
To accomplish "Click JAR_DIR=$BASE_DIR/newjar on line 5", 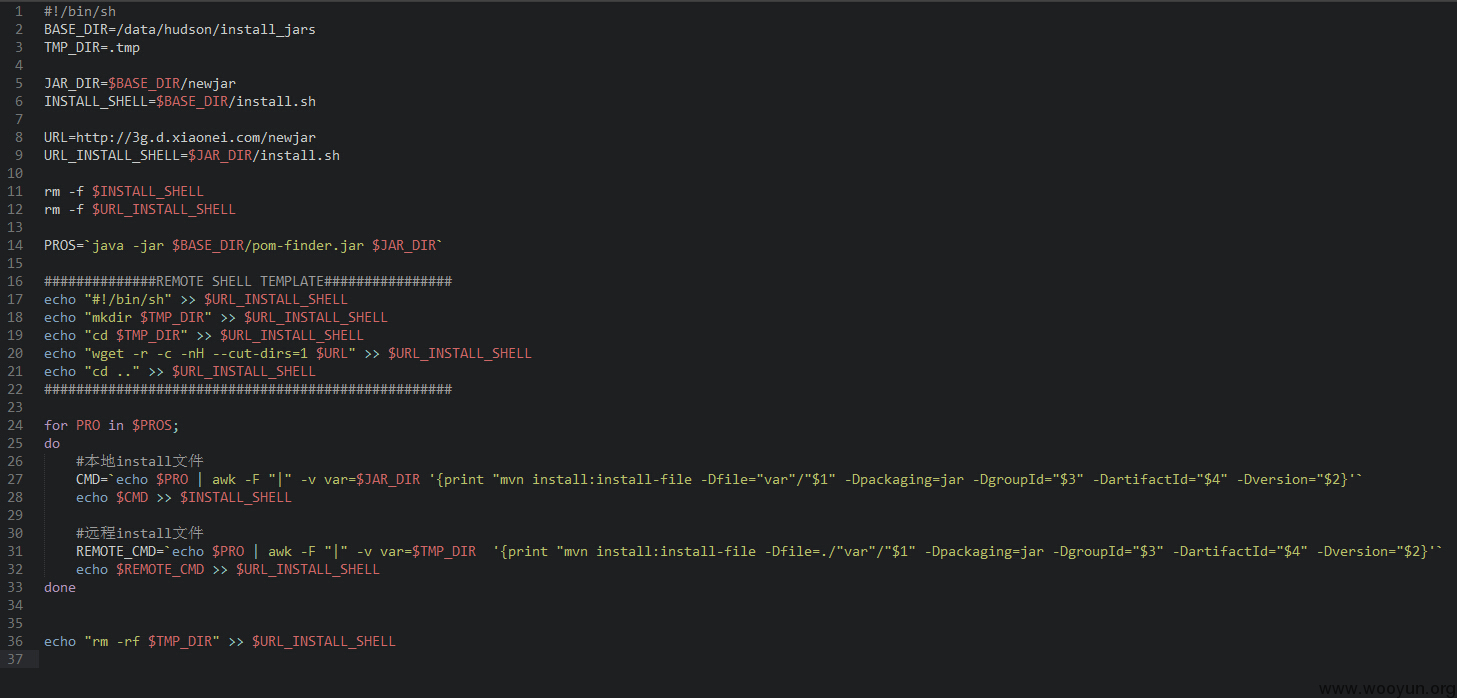I will pos(140,83).
